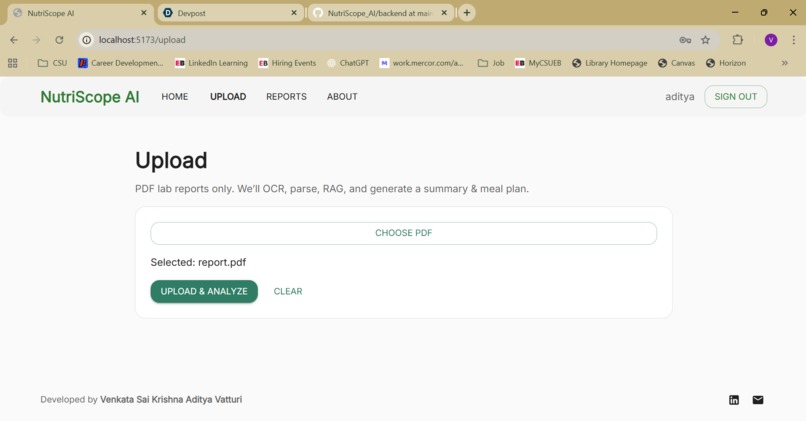
Task: Close the Devpost tab
Action: coord(294,13)
